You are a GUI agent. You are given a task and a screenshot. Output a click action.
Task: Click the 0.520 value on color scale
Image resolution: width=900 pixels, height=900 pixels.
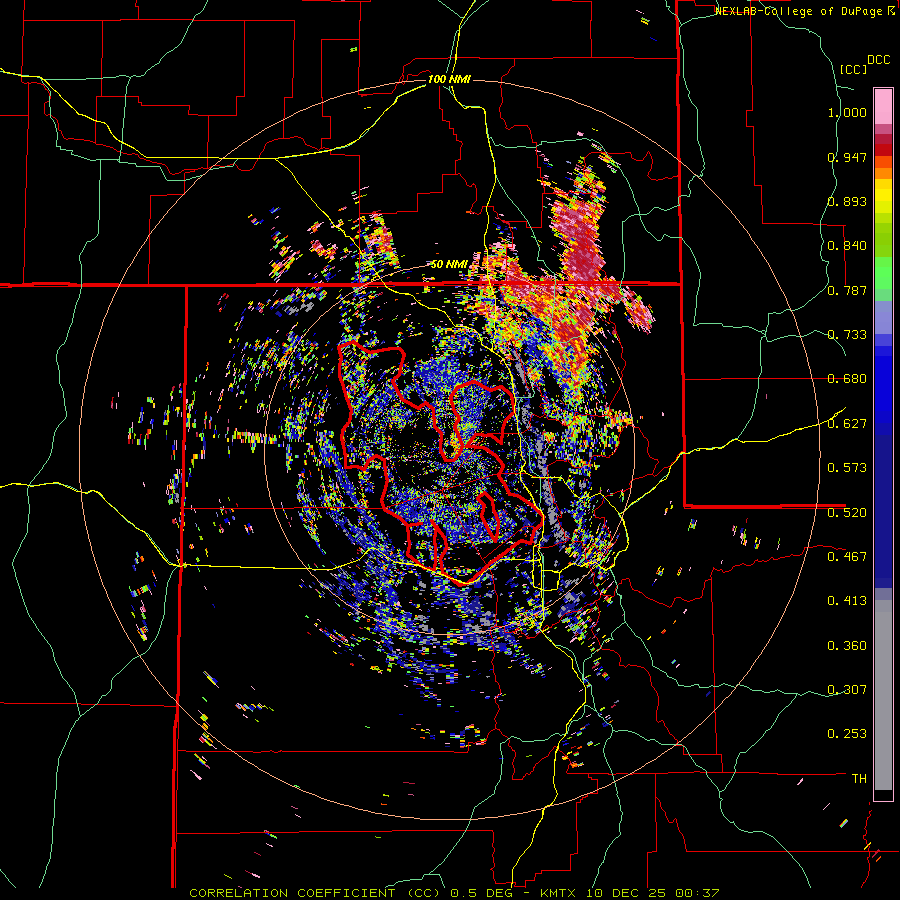(x=847, y=513)
